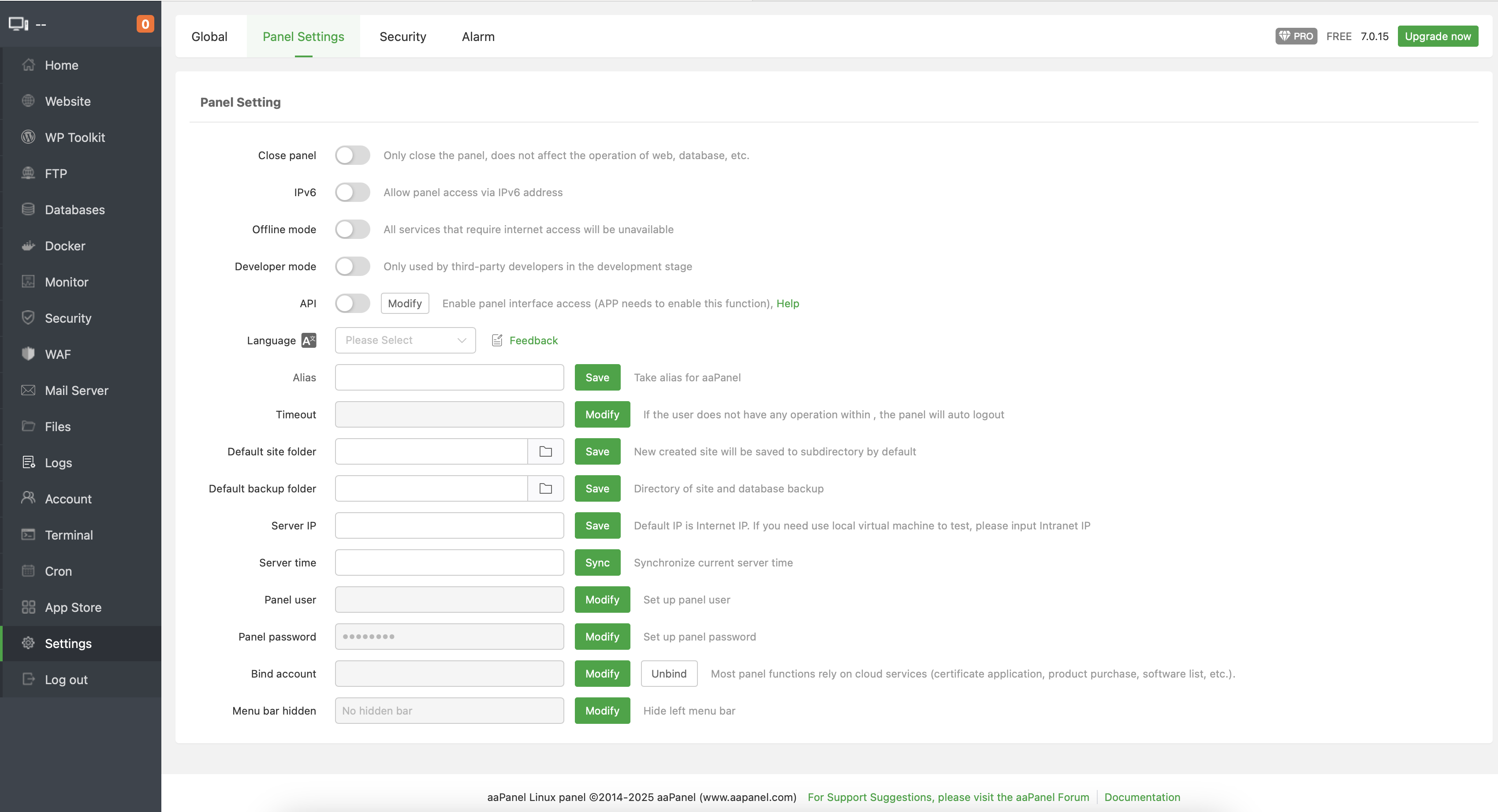Open the Alarm tab
This screenshot has height=812, width=1498.
[477, 37]
